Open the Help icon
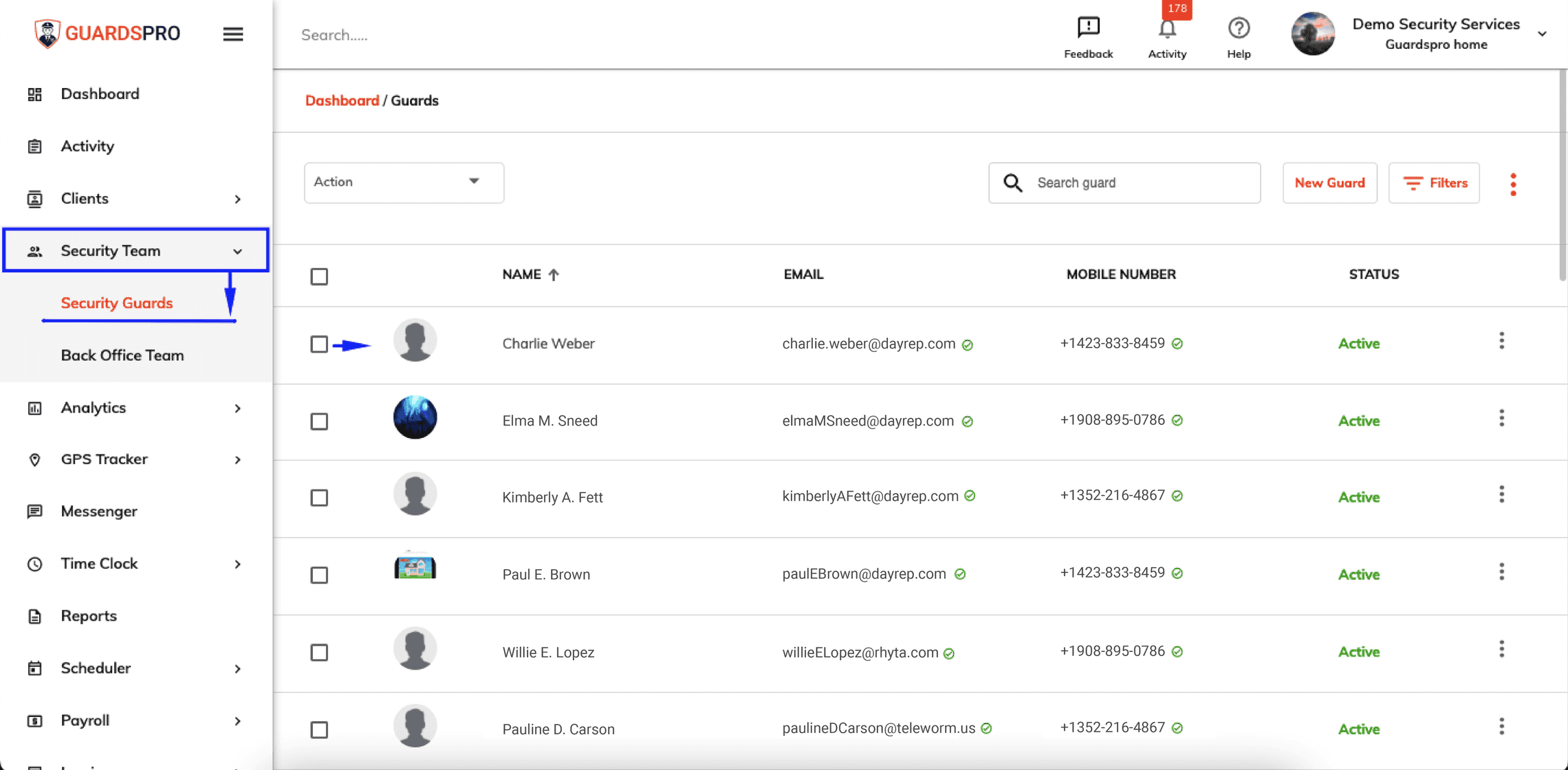 pyautogui.click(x=1238, y=29)
